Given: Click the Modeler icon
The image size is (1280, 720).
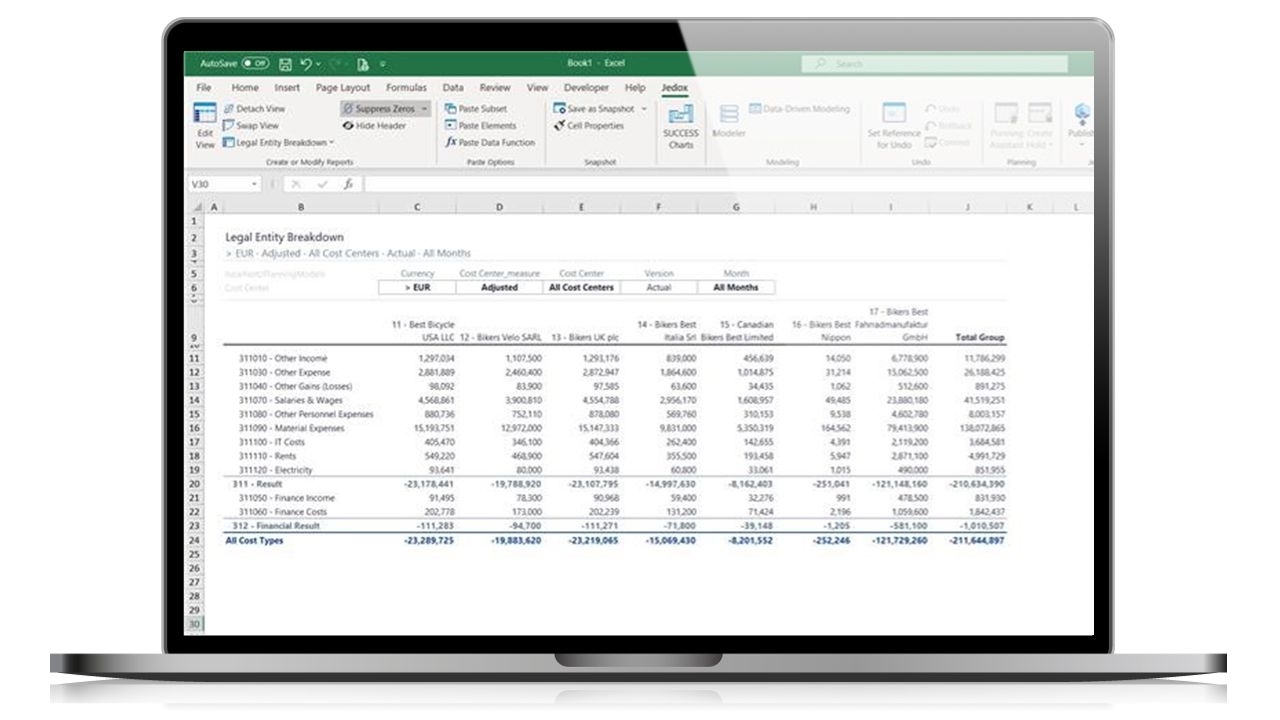Looking at the screenshot, I should tap(729, 116).
